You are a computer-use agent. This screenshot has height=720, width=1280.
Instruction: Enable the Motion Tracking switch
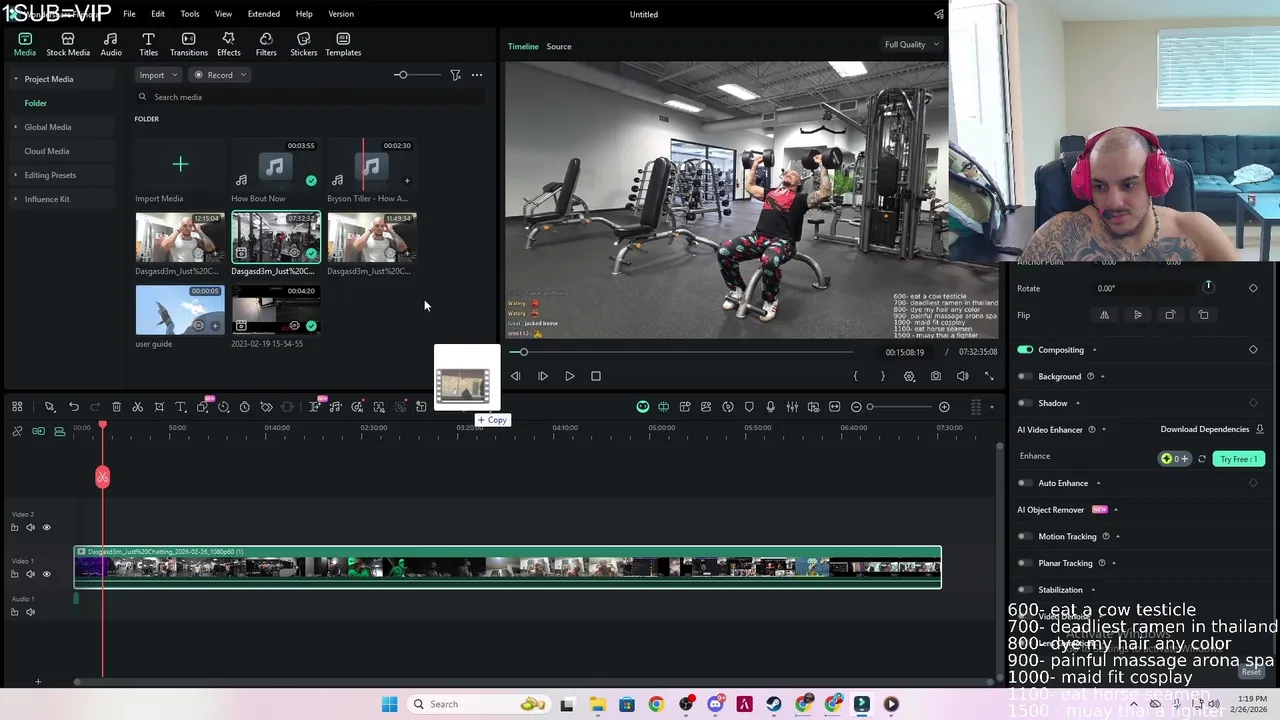pos(1025,536)
